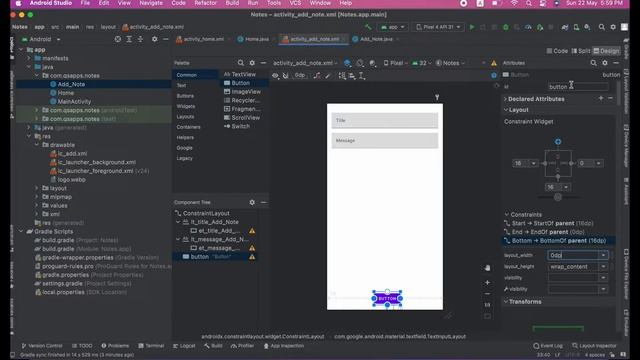Open the Terminal tool window
The image size is (640, 360).
pos(151,346)
